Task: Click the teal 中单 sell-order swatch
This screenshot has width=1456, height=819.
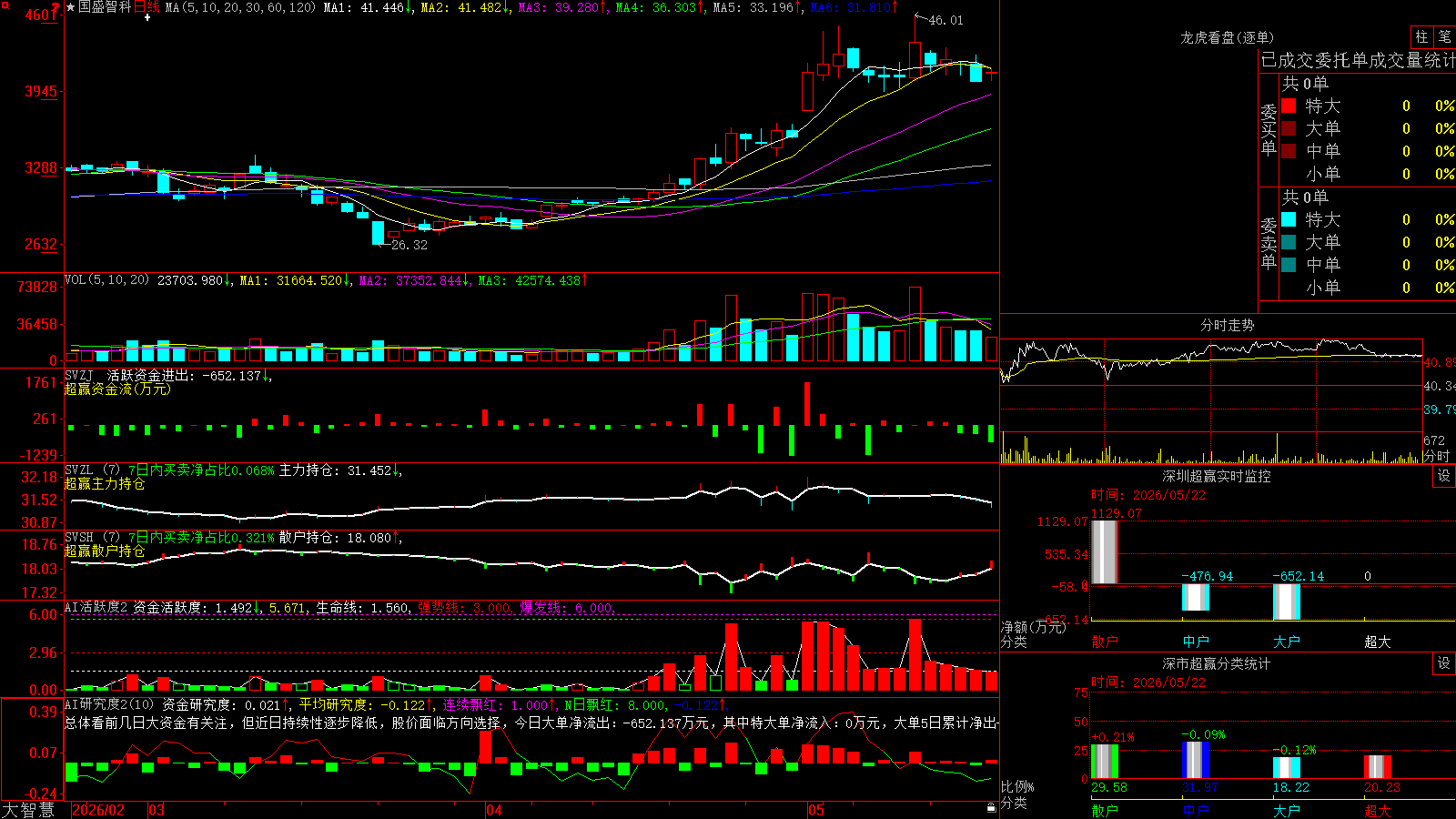Action: pyautogui.click(x=1289, y=265)
